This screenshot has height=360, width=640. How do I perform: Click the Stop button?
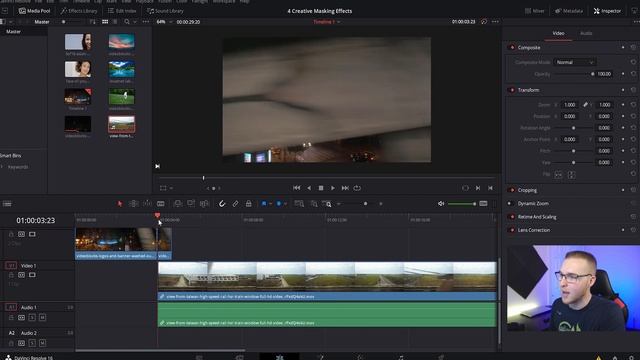[321, 188]
